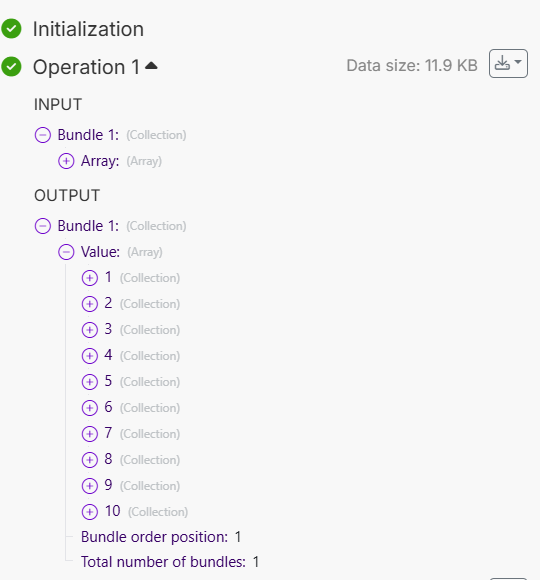
Task: Select the Operation 1 heading
Action: coord(87,67)
